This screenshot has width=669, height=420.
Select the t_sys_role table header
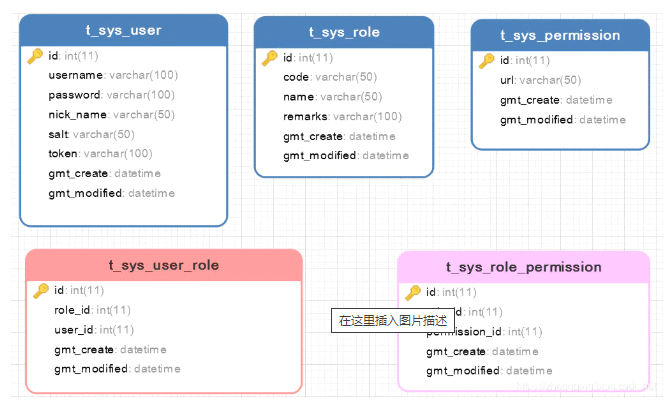[x=344, y=32]
